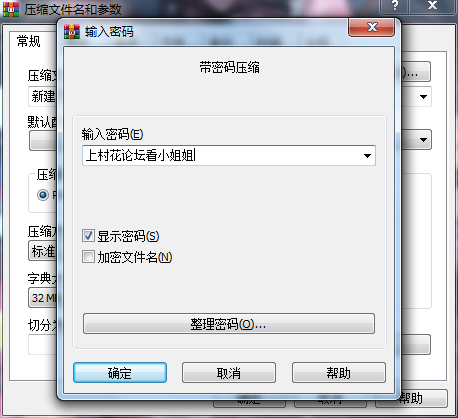Switch to the 常规 tab
The image size is (458, 418).
[29, 42]
